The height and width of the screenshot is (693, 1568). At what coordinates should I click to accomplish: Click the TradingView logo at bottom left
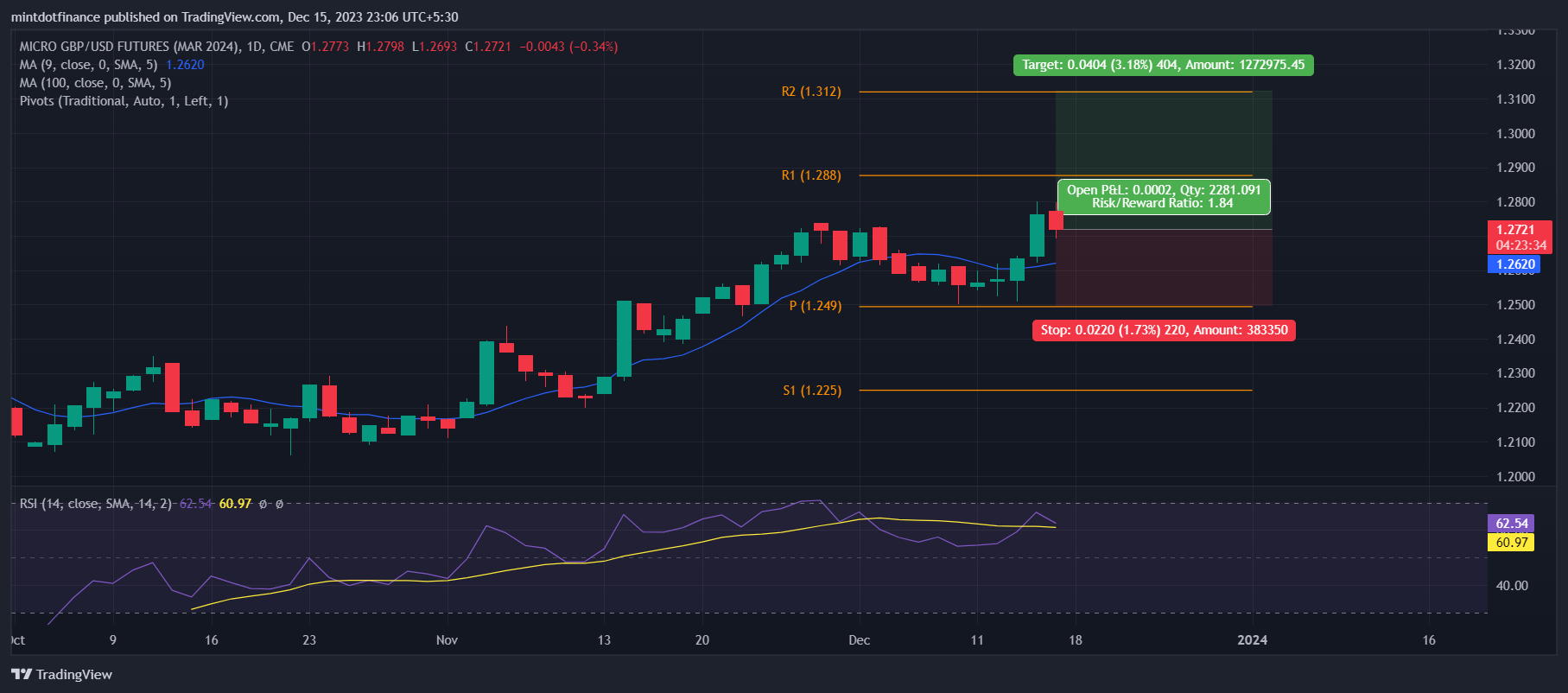[61, 674]
